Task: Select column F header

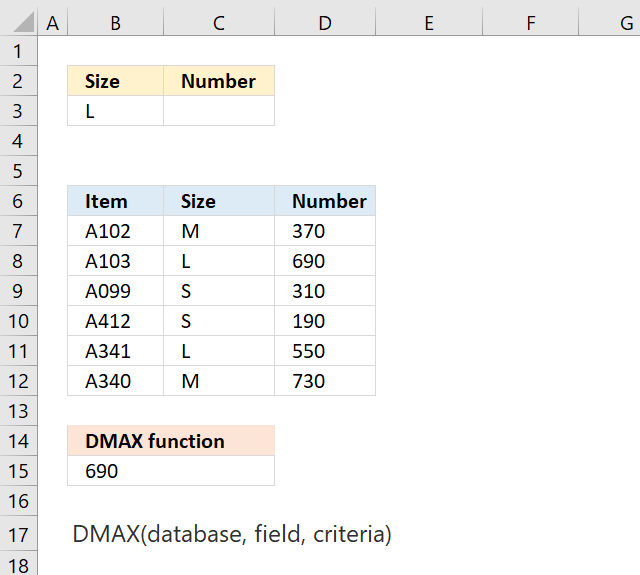Action: (x=530, y=23)
